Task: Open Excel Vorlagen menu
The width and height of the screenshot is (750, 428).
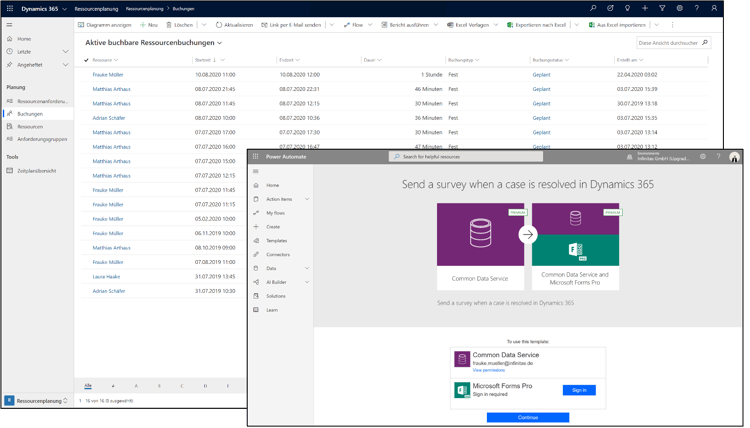Action: point(472,25)
